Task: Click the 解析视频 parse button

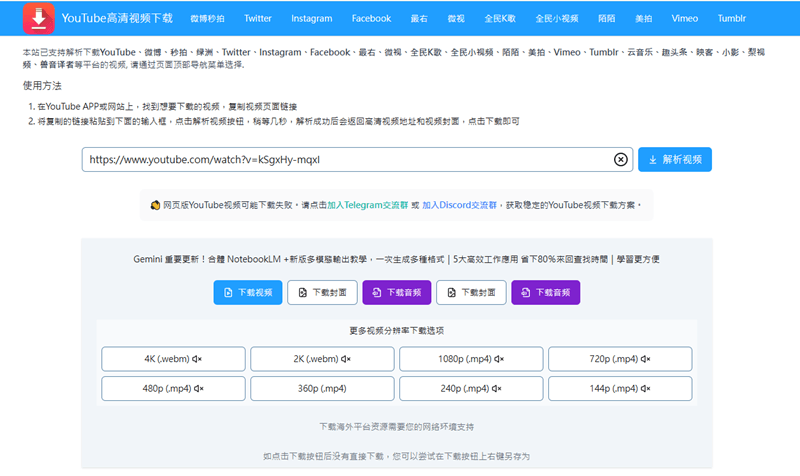Action: pos(674,160)
